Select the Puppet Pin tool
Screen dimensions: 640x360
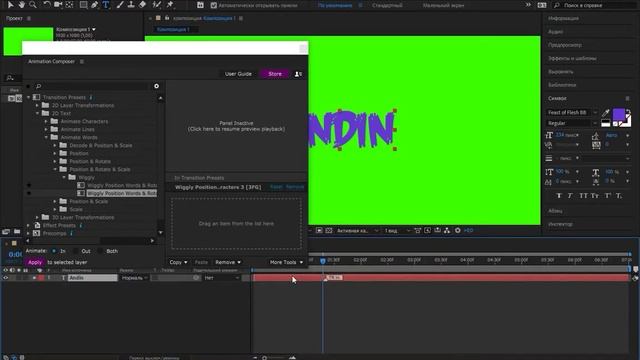point(170,5)
